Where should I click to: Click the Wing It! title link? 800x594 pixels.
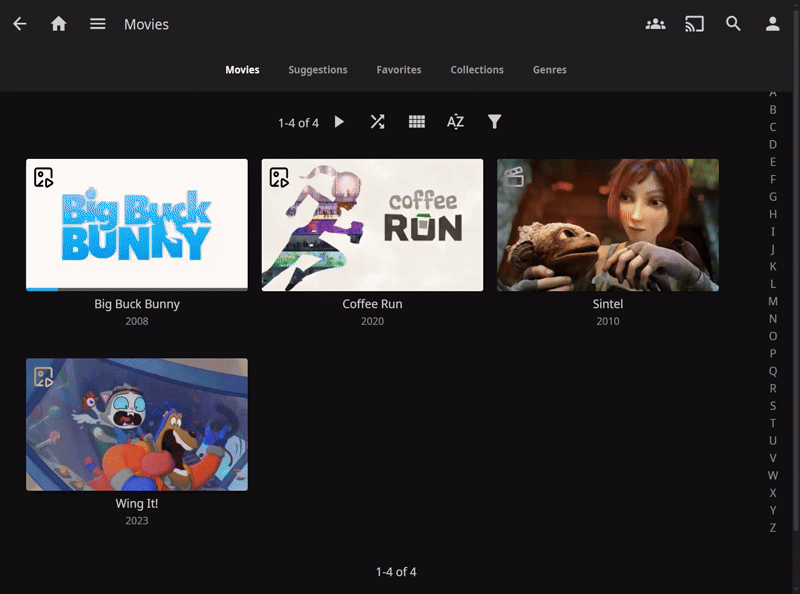click(137, 504)
